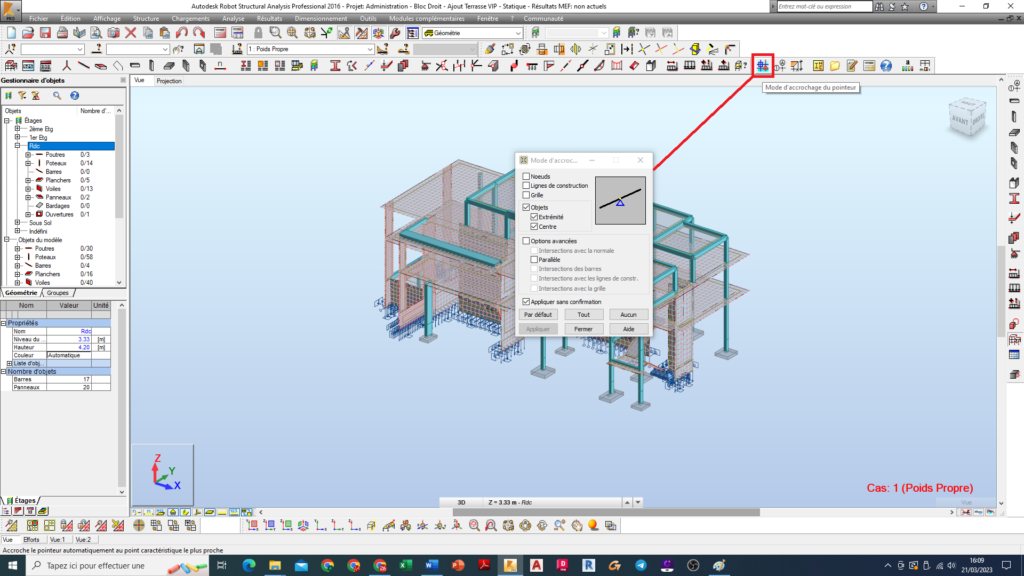1024x576 pixels.
Task: Toggle Appliquer sans confirmation checkbox
Action: (527, 300)
